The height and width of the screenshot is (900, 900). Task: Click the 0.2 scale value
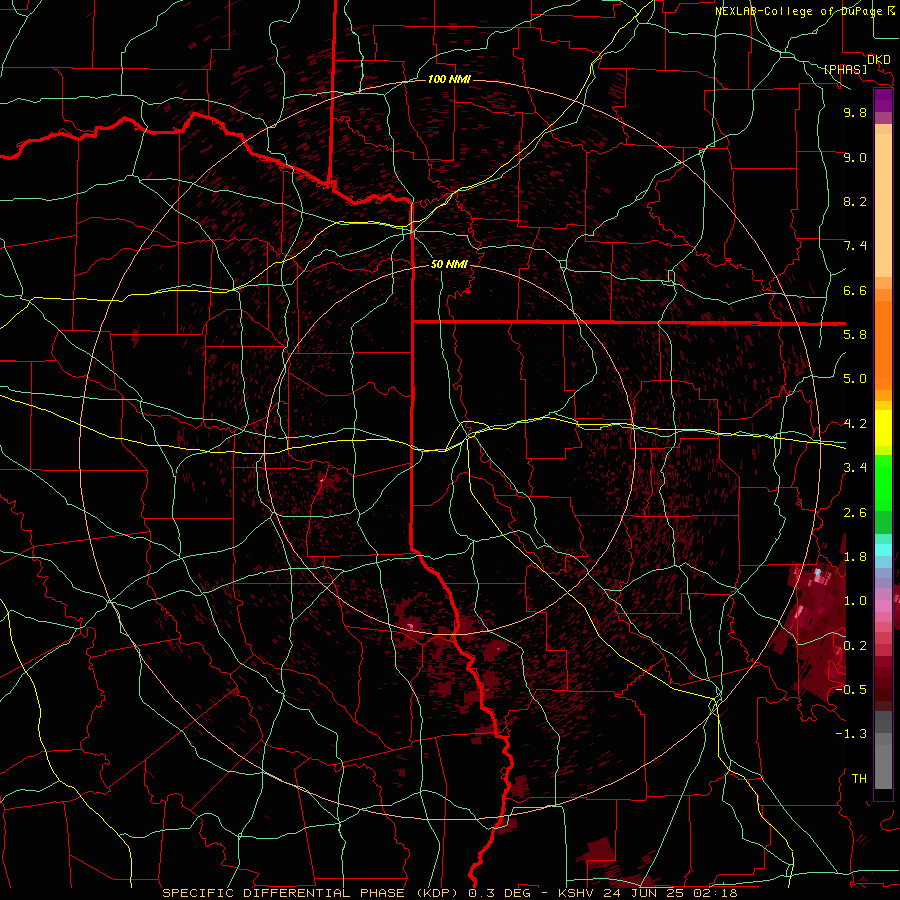click(855, 646)
